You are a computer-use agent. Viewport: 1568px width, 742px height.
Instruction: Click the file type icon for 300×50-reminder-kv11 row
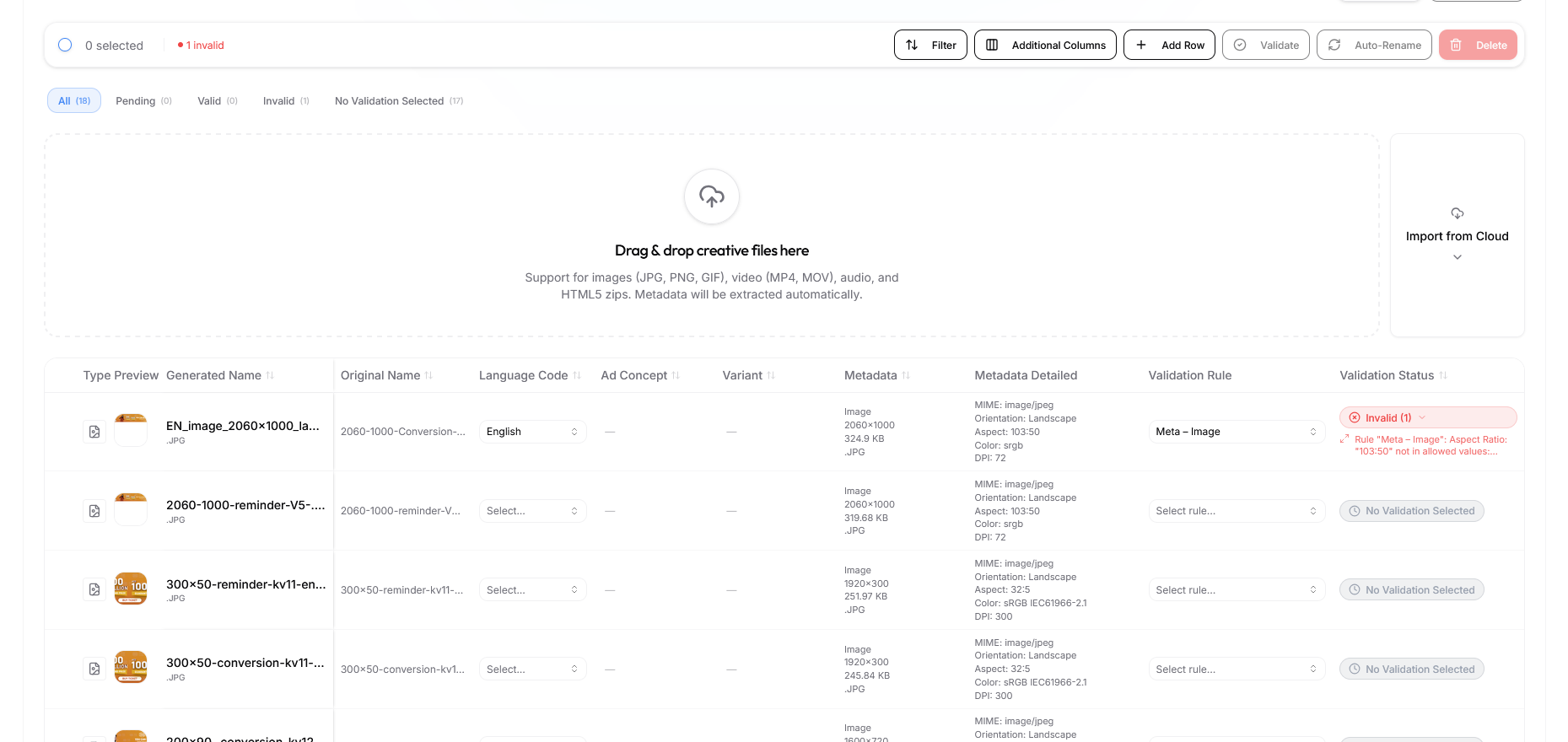(x=94, y=590)
